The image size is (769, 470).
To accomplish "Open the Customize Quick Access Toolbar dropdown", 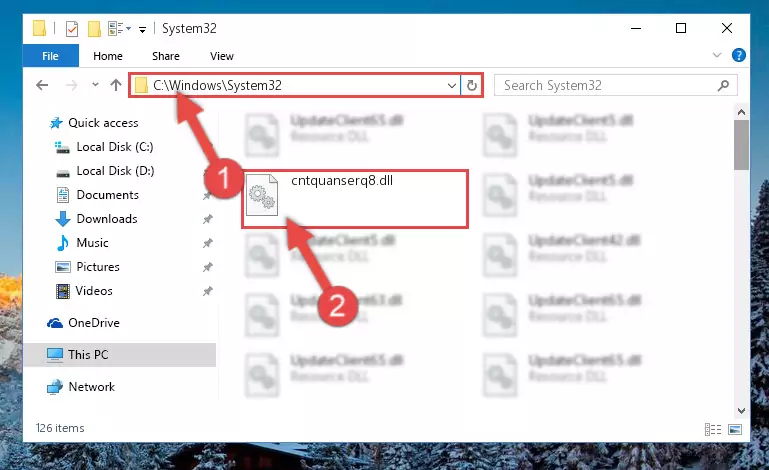I will click(142, 29).
